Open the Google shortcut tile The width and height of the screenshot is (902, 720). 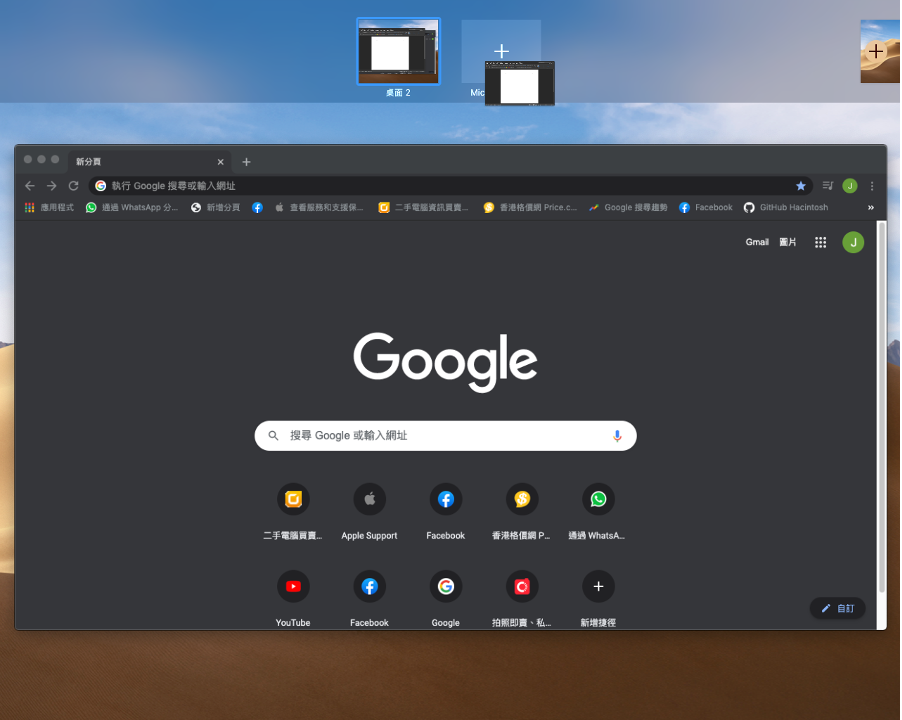pyautogui.click(x=445, y=599)
